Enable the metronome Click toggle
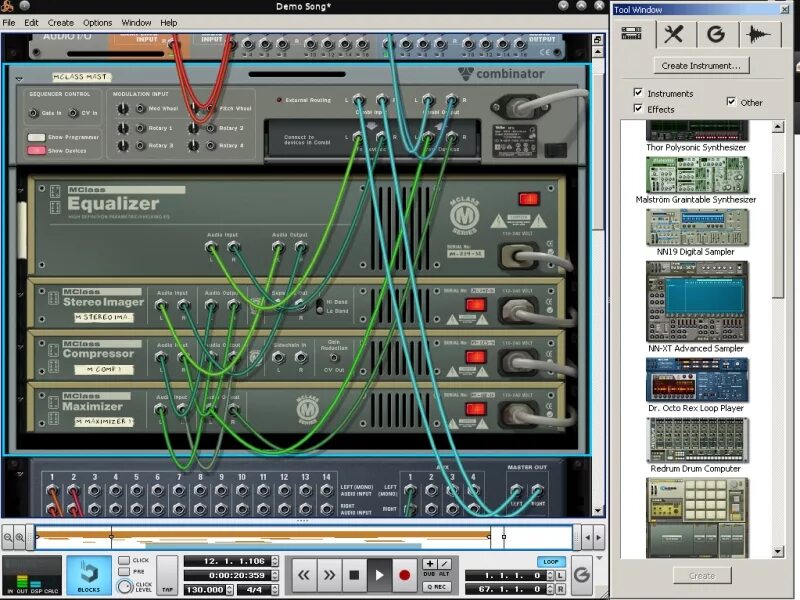The height and width of the screenshot is (600, 800). click(124, 560)
